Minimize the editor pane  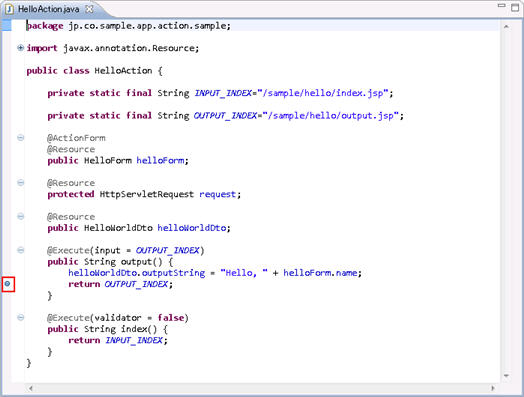501,6
